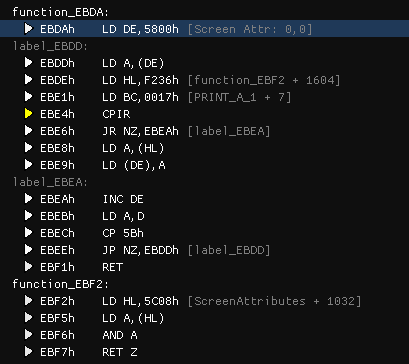Click the arrow marker beside EBDAh
409x364 pixels.
pos(29,29)
